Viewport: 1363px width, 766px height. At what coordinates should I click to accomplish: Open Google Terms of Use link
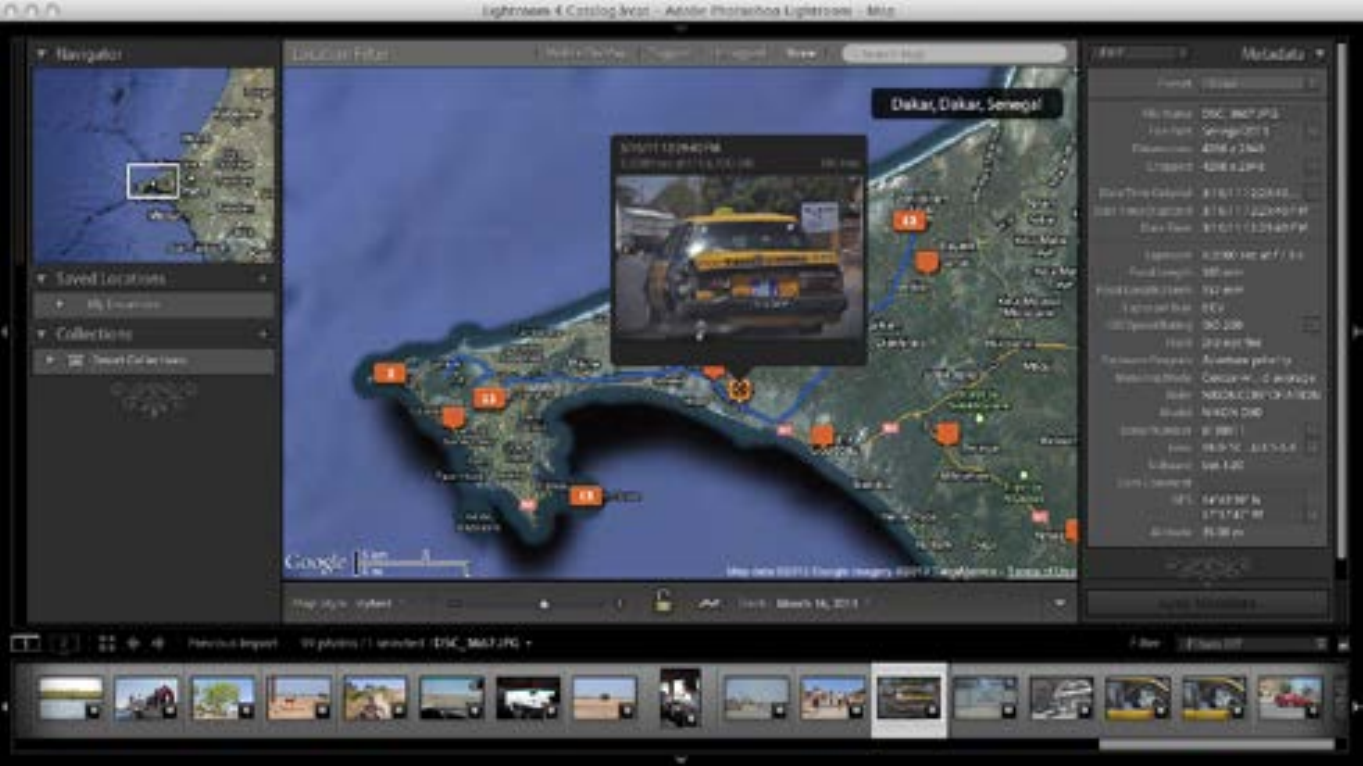(x=1040, y=572)
